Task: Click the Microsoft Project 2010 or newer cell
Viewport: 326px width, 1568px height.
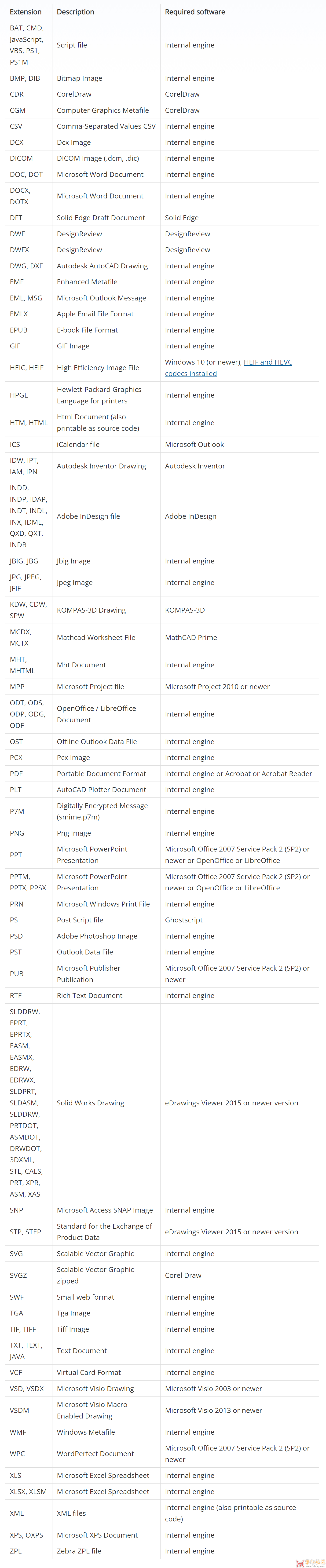Action: 239,687
